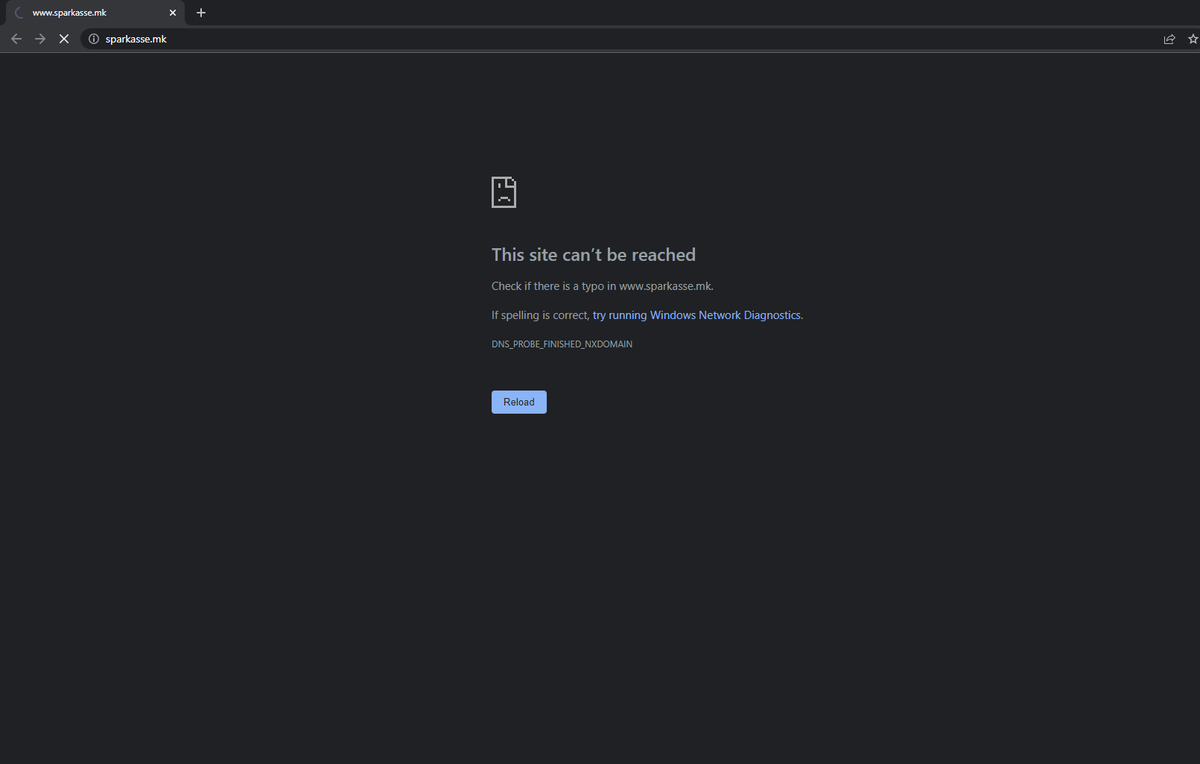Open try running Windows Network Diagnostics link
The height and width of the screenshot is (764, 1200).
[x=696, y=315]
